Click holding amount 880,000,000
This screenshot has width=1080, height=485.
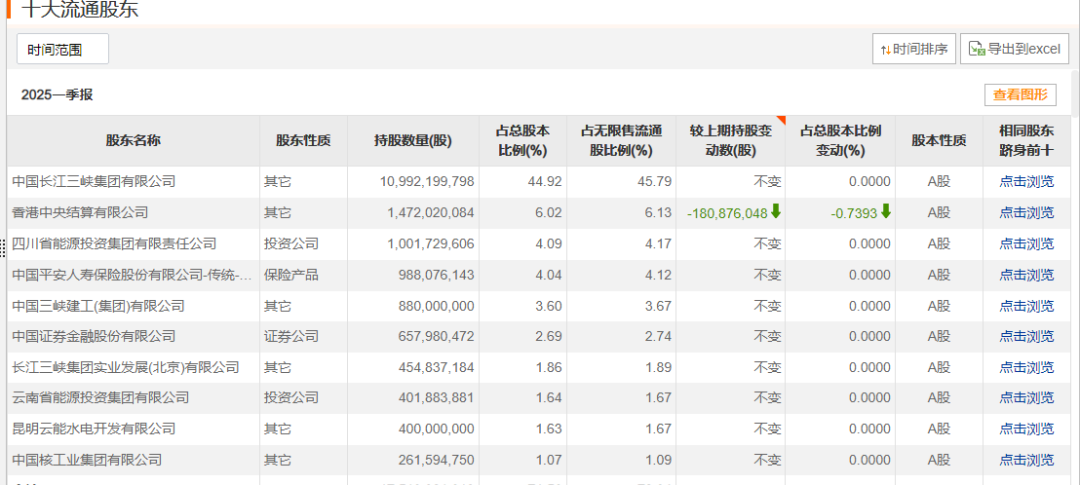coord(437,306)
